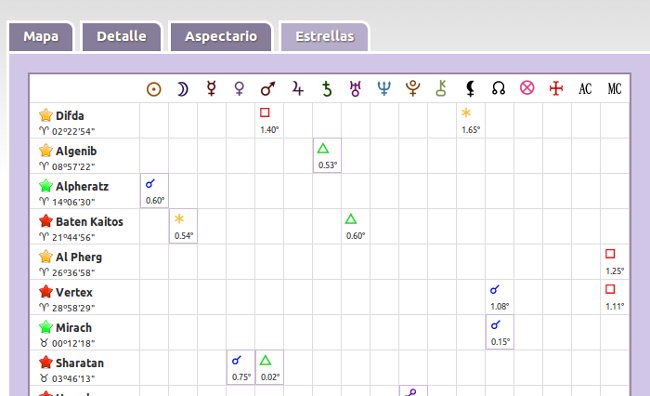Screen dimensions: 650x396
Task: Open the Aspectario tab
Action: pos(221,36)
